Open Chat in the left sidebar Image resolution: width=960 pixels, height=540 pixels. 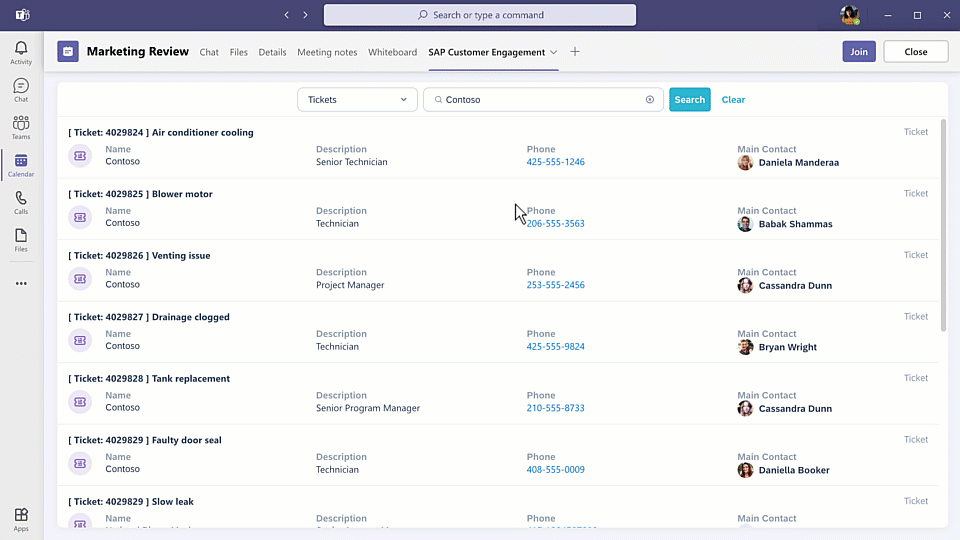point(21,90)
